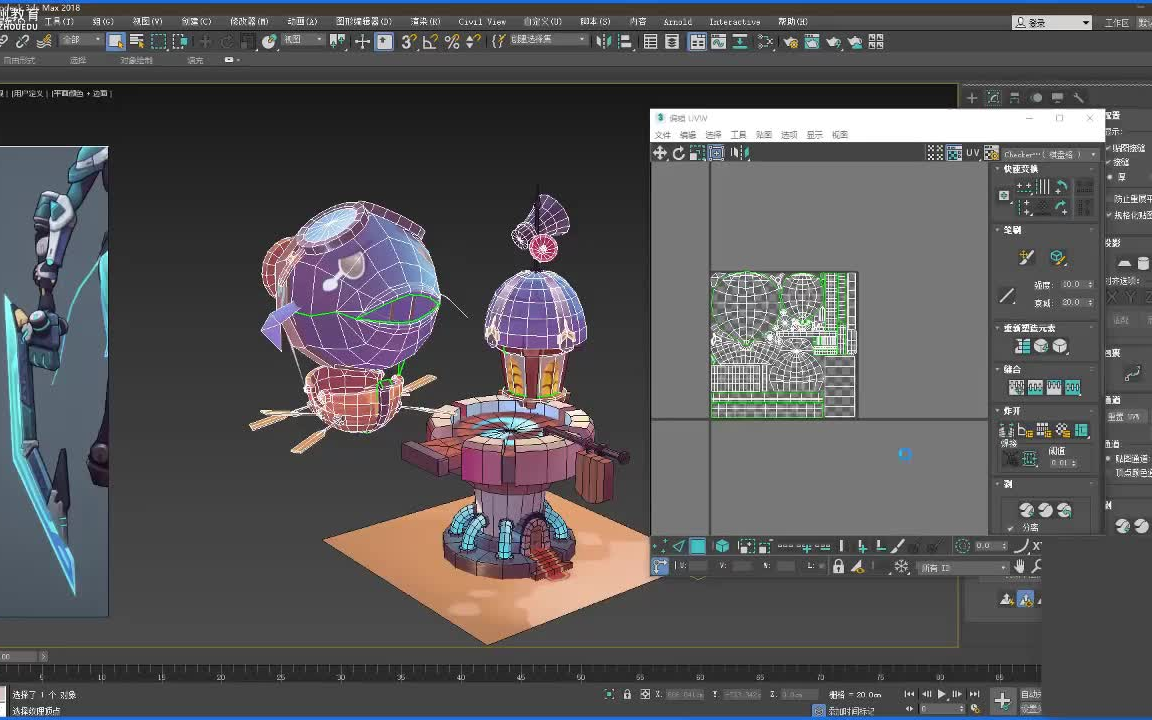Select the Rotate tool in UVW editor
The width and height of the screenshot is (1152, 720).
pyautogui.click(x=679, y=153)
